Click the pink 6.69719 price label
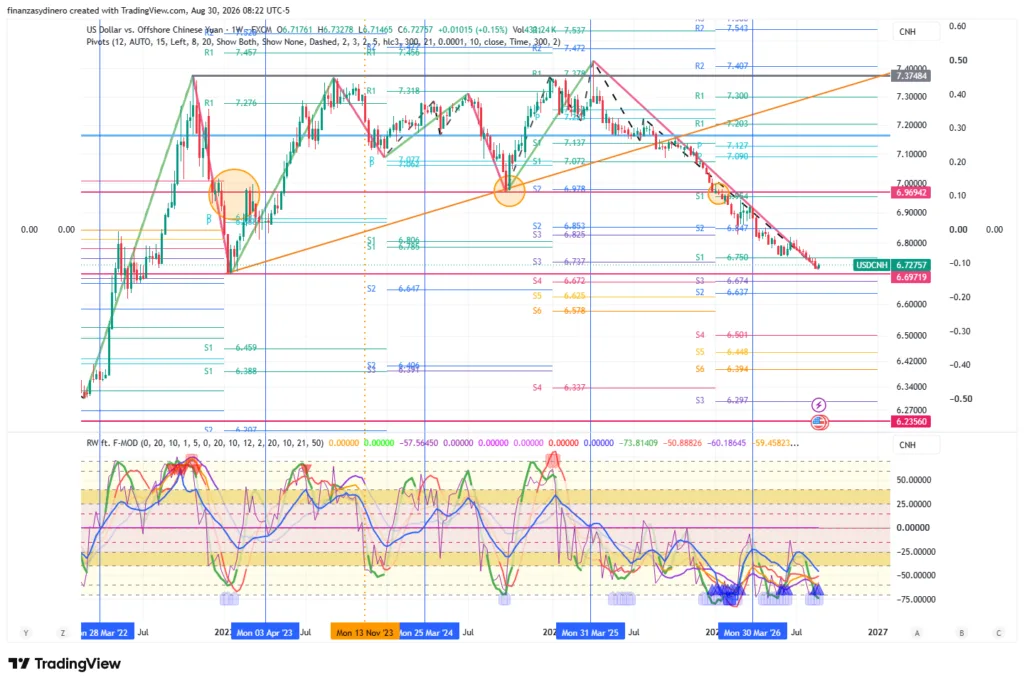This screenshot has width=1024, height=685. click(x=911, y=277)
